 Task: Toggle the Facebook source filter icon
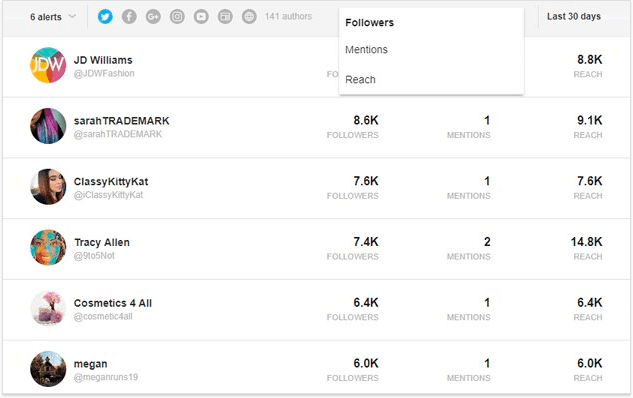click(x=129, y=17)
